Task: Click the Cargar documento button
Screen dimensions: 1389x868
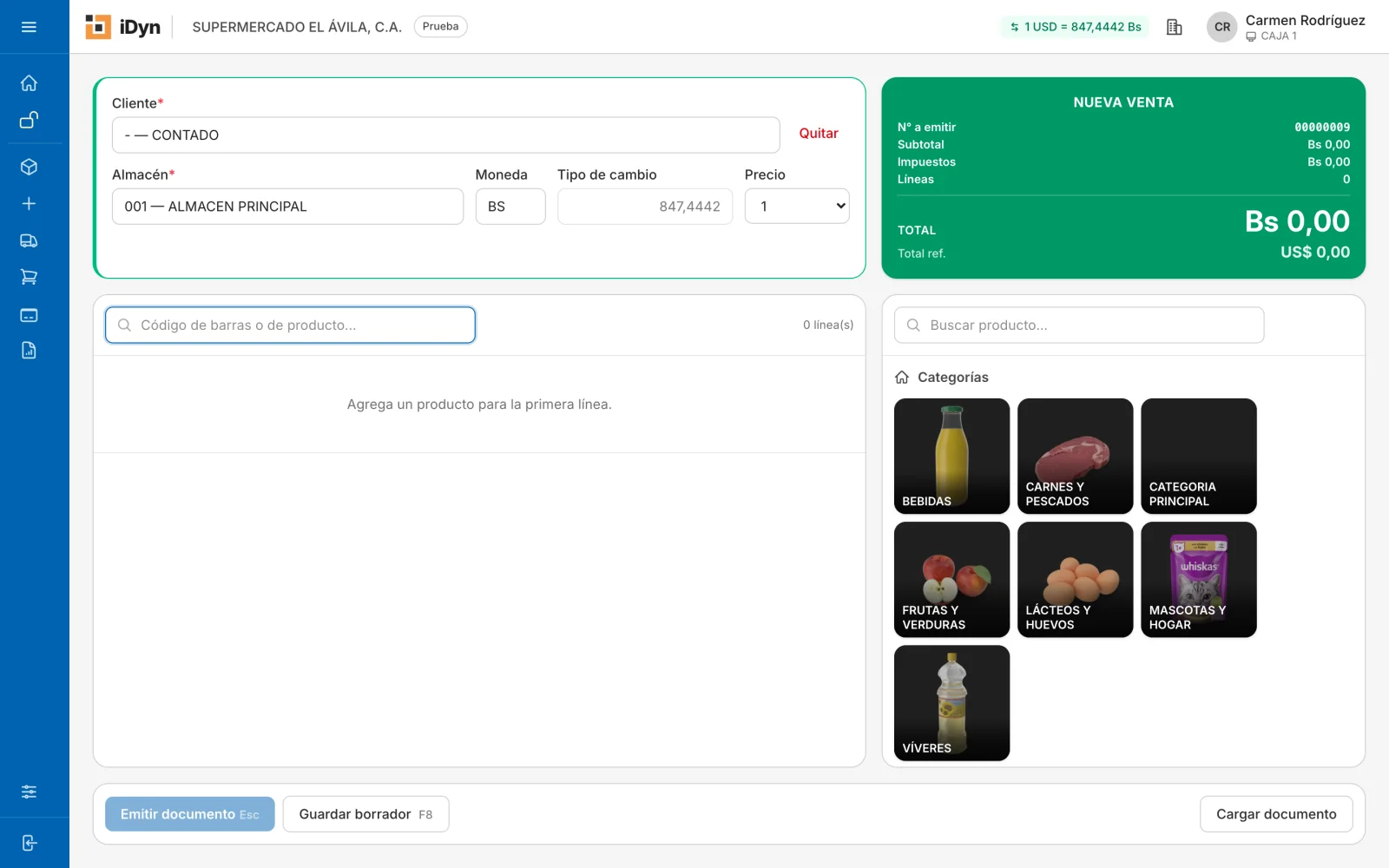Action: 1276,814
